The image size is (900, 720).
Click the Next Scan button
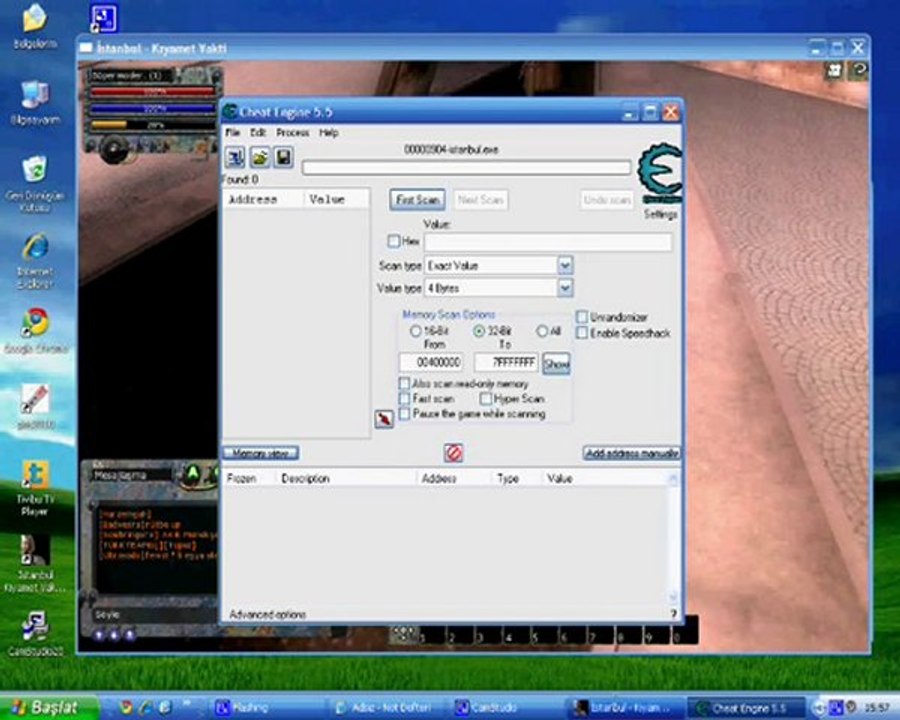(x=480, y=200)
